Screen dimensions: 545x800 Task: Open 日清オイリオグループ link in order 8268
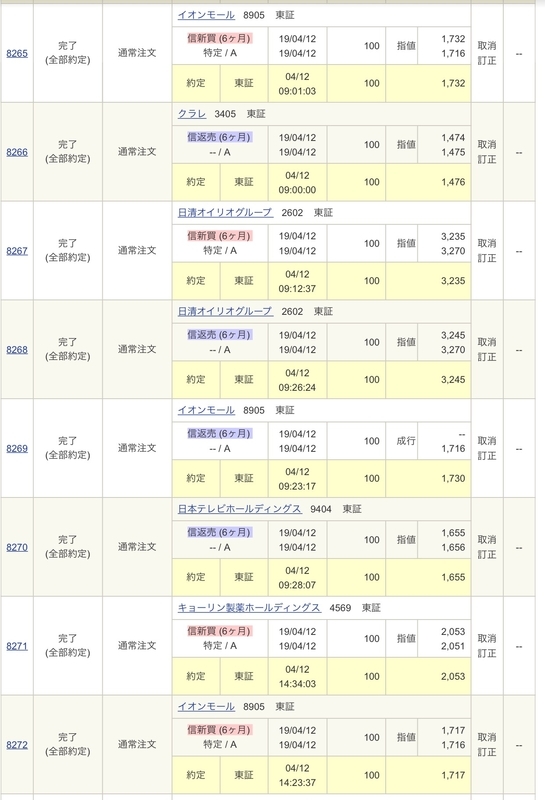(225, 311)
